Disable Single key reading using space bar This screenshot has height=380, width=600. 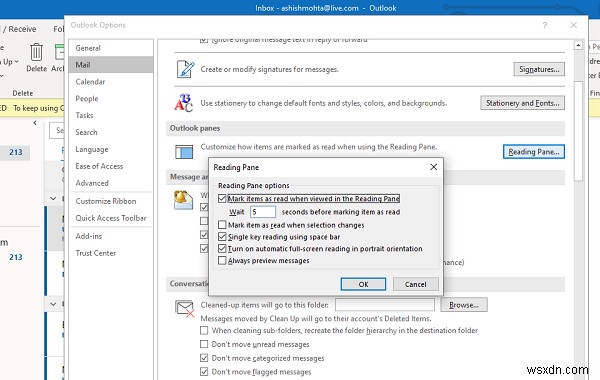coord(222,236)
